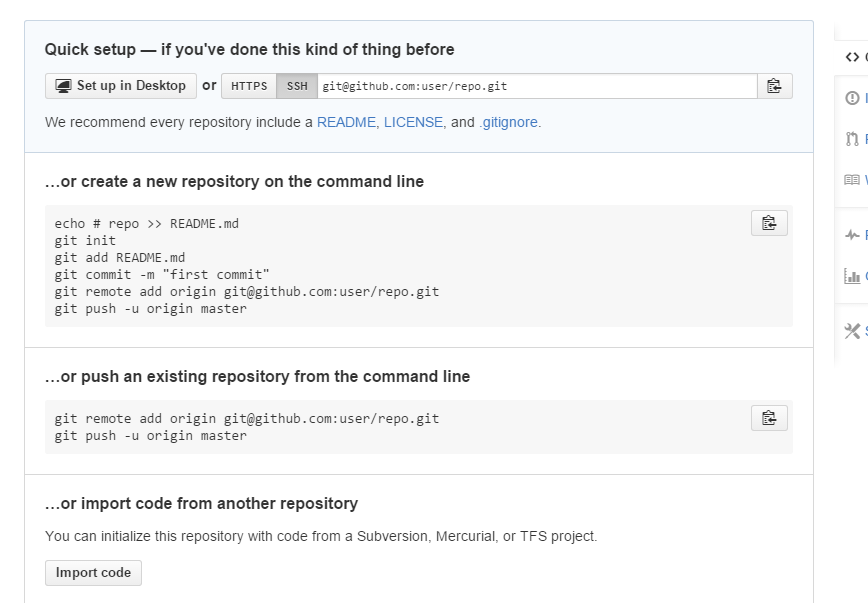This screenshot has height=603, width=868.
Task: Copy the new repository commands to clipboard
Action: 769,223
